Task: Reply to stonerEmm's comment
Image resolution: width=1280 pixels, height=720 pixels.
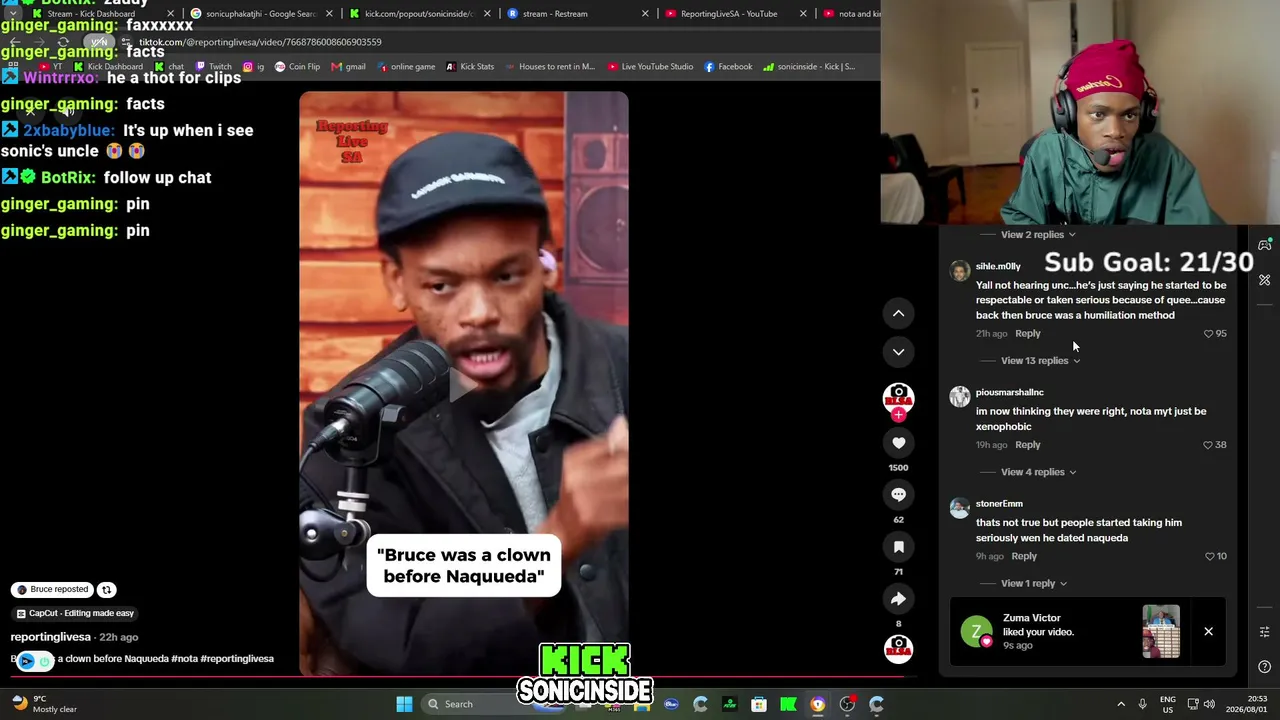Action: pos(1024,556)
